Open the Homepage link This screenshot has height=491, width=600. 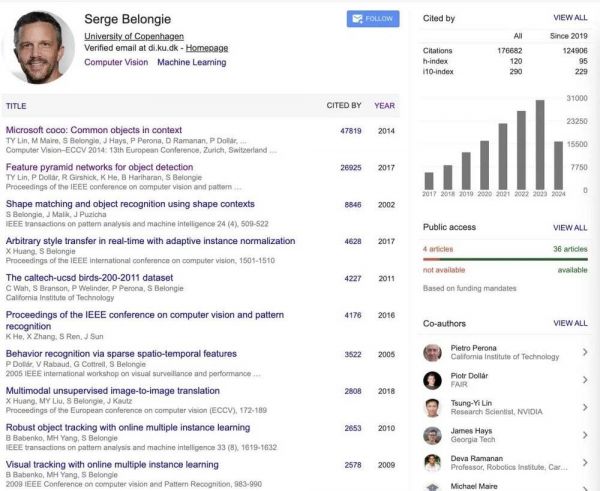(x=207, y=48)
